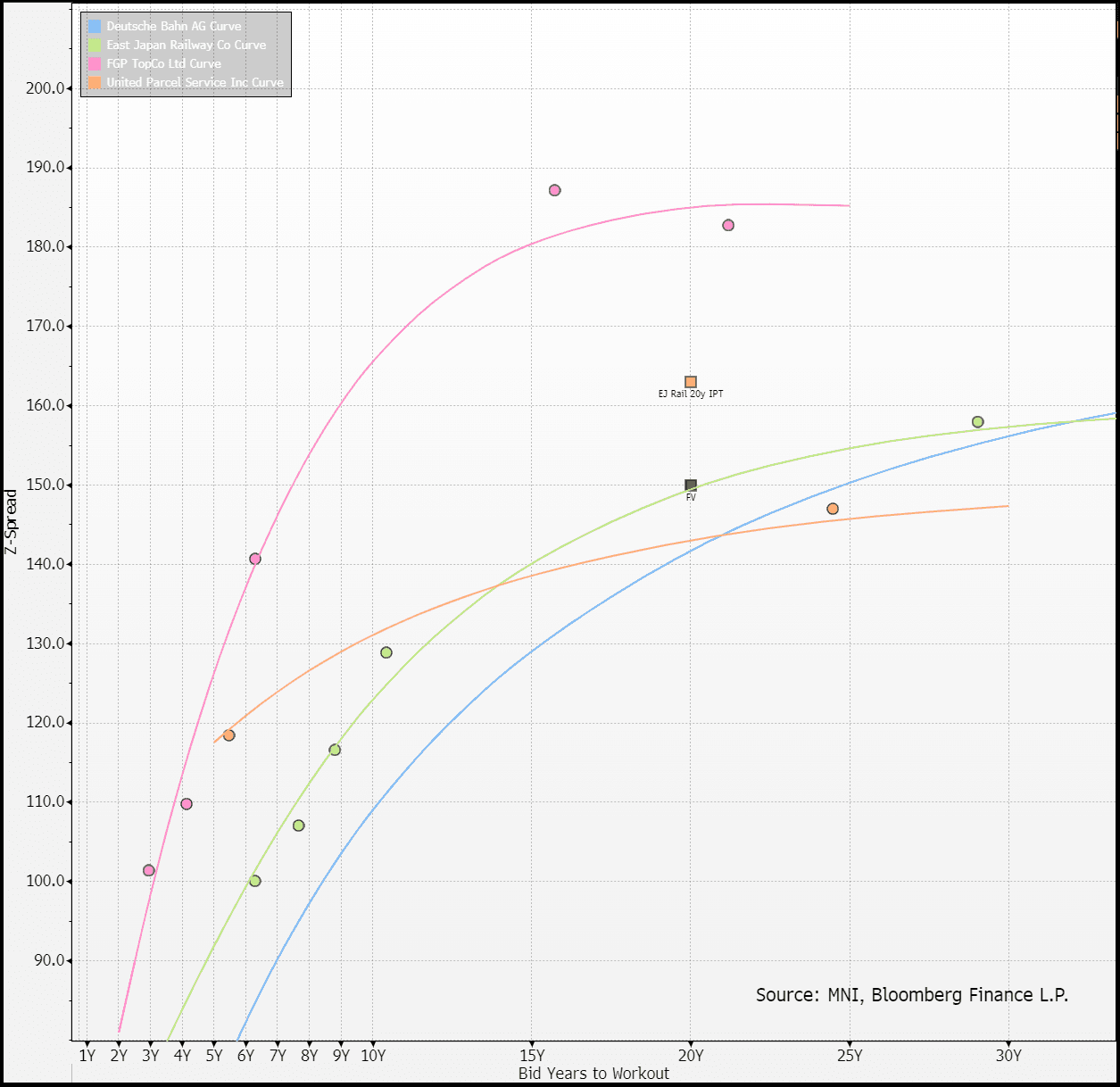
Task: Select the green data point just above 10Y
Action: coord(386,652)
